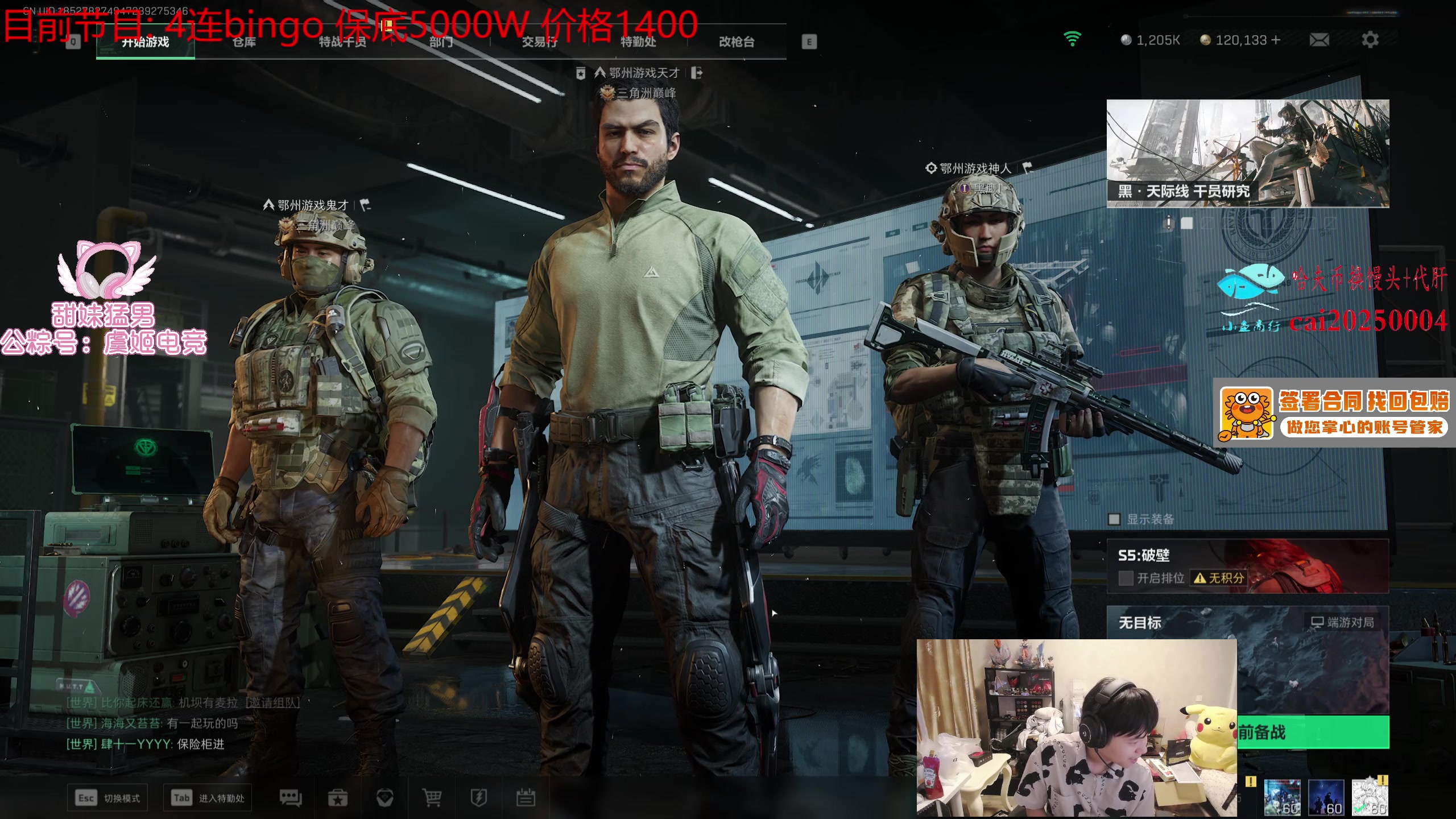This screenshot has height=819, width=1456.
Task: Click the Tab 进入特勤处 button
Action: coord(208,798)
